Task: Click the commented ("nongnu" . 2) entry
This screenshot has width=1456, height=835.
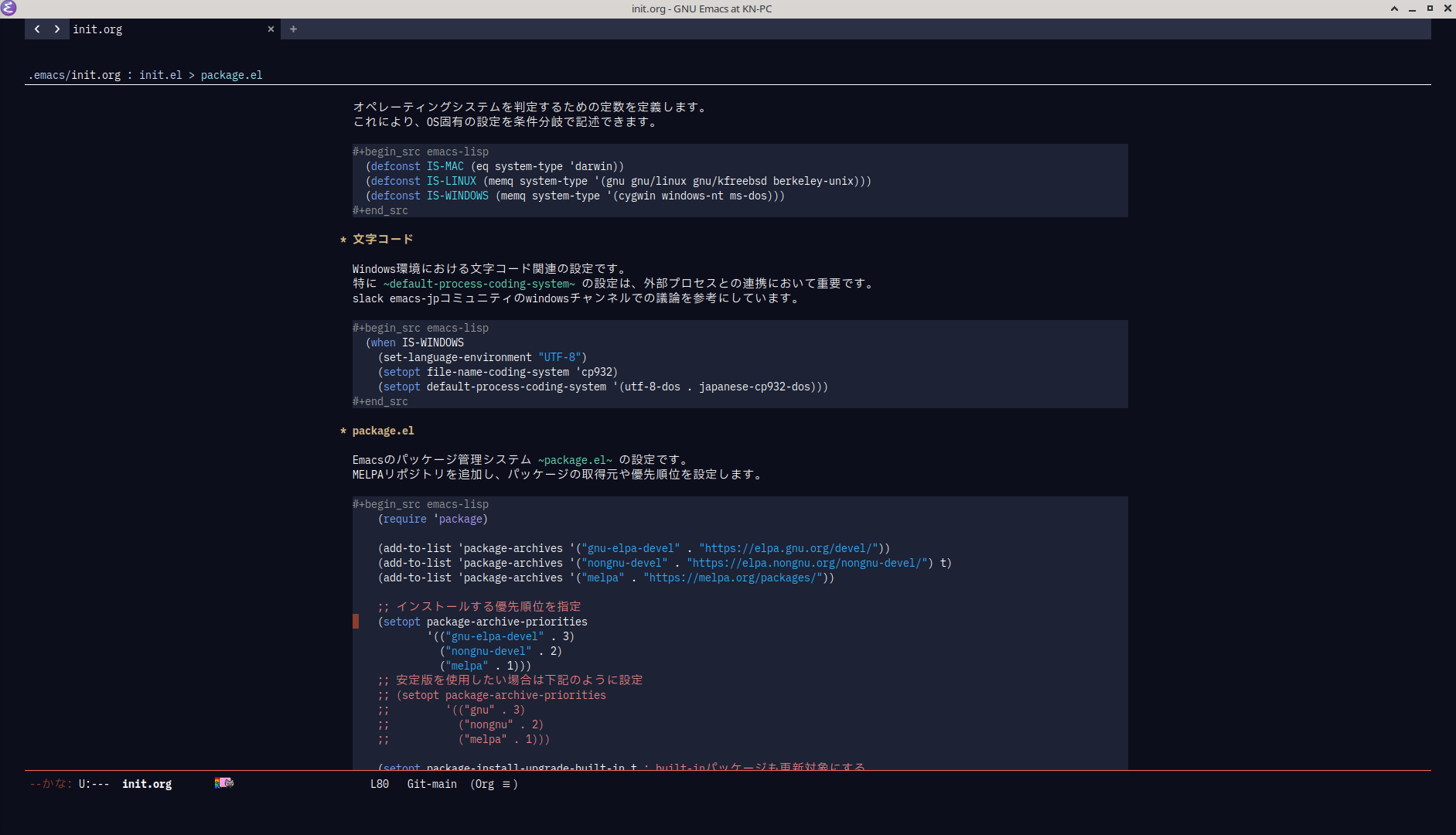Action: click(x=501, y=725)
